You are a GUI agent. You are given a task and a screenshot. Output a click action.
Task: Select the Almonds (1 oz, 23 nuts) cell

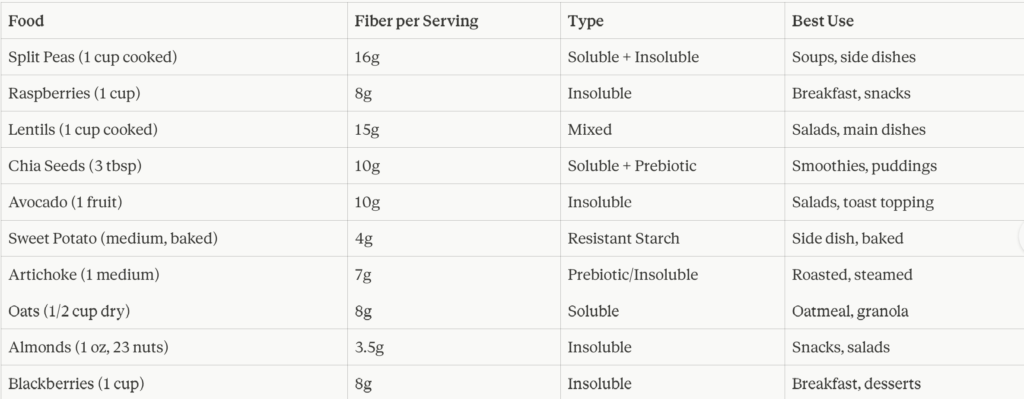click(174, 347)
